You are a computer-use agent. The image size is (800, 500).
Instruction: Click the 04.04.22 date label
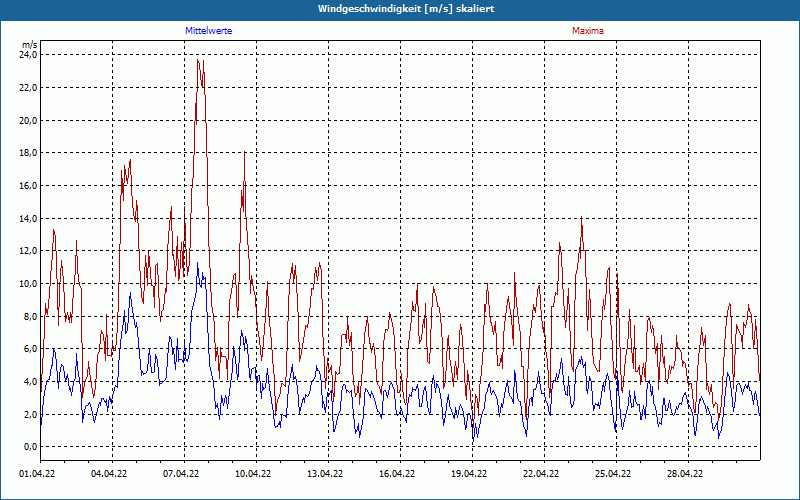[109, 474]
